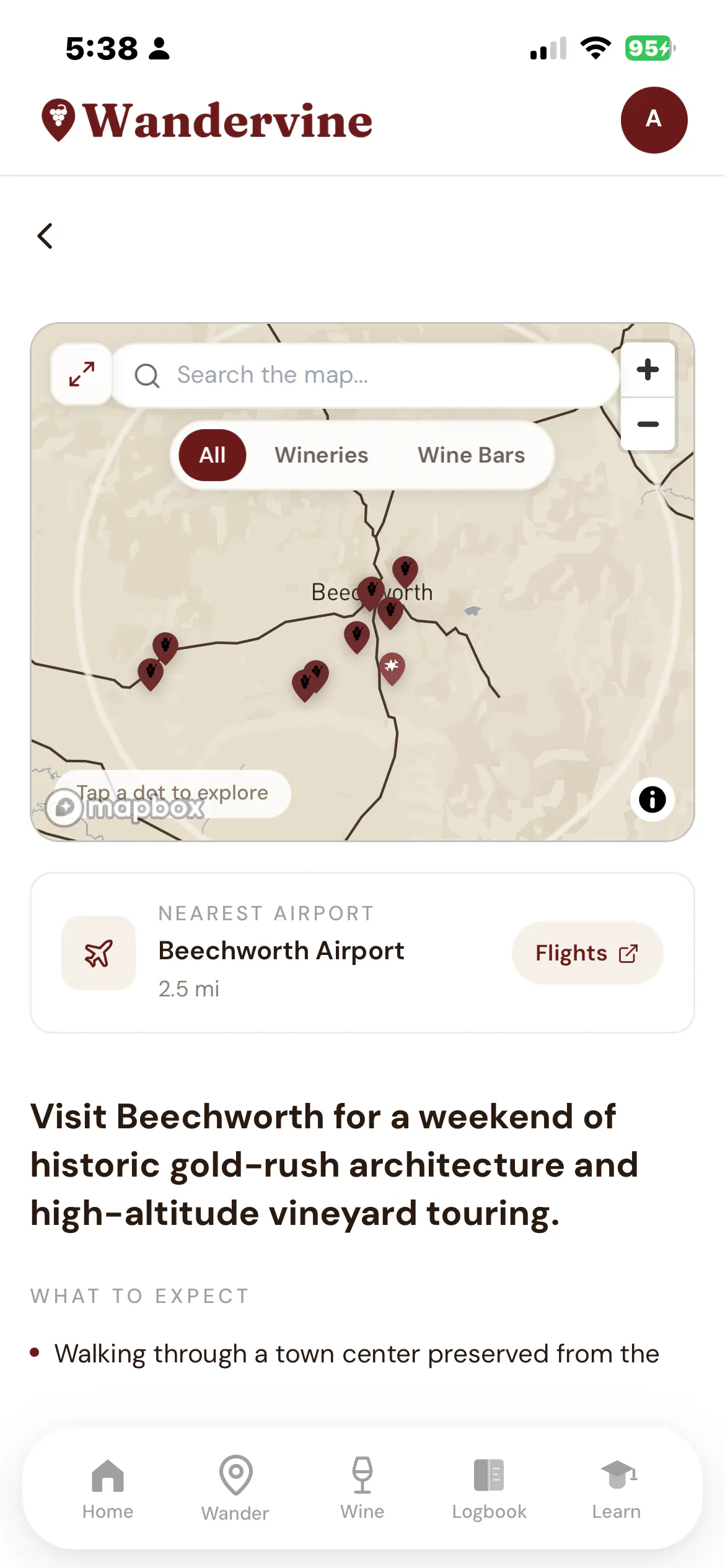The image size is (725, 1568).
Task: Filter the map by Wine Bars
Action: click(471, 455)
